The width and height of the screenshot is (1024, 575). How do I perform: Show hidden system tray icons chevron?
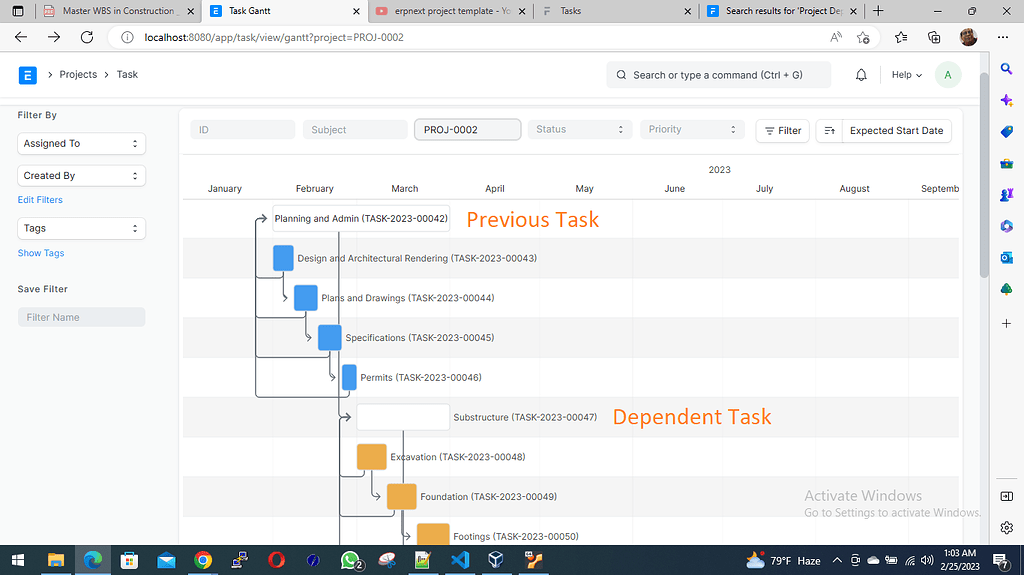[x=837, y=560]
